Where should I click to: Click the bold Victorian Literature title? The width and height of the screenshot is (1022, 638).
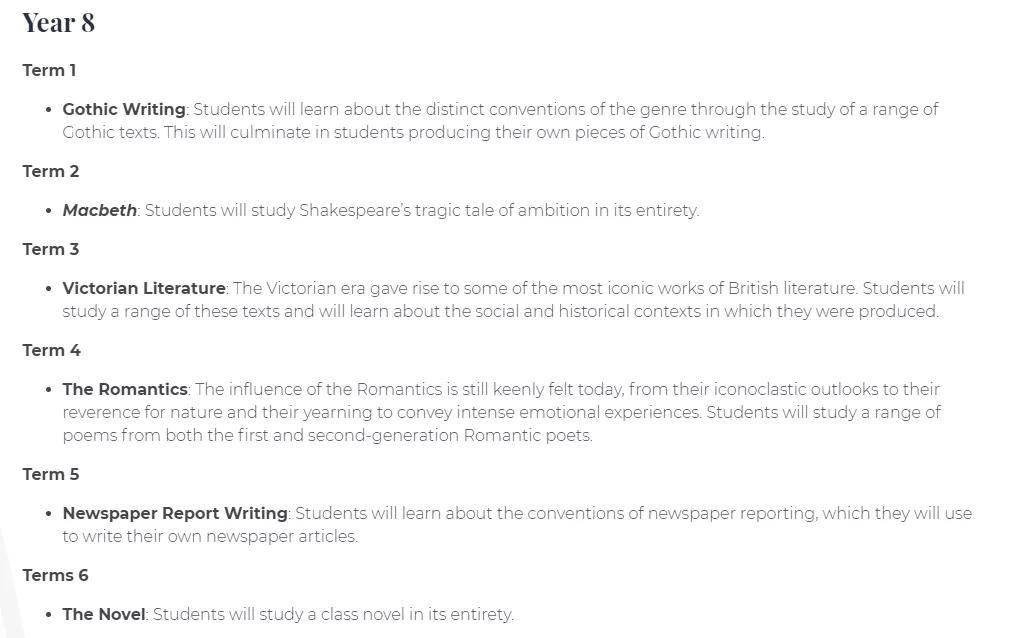[144, 288]
